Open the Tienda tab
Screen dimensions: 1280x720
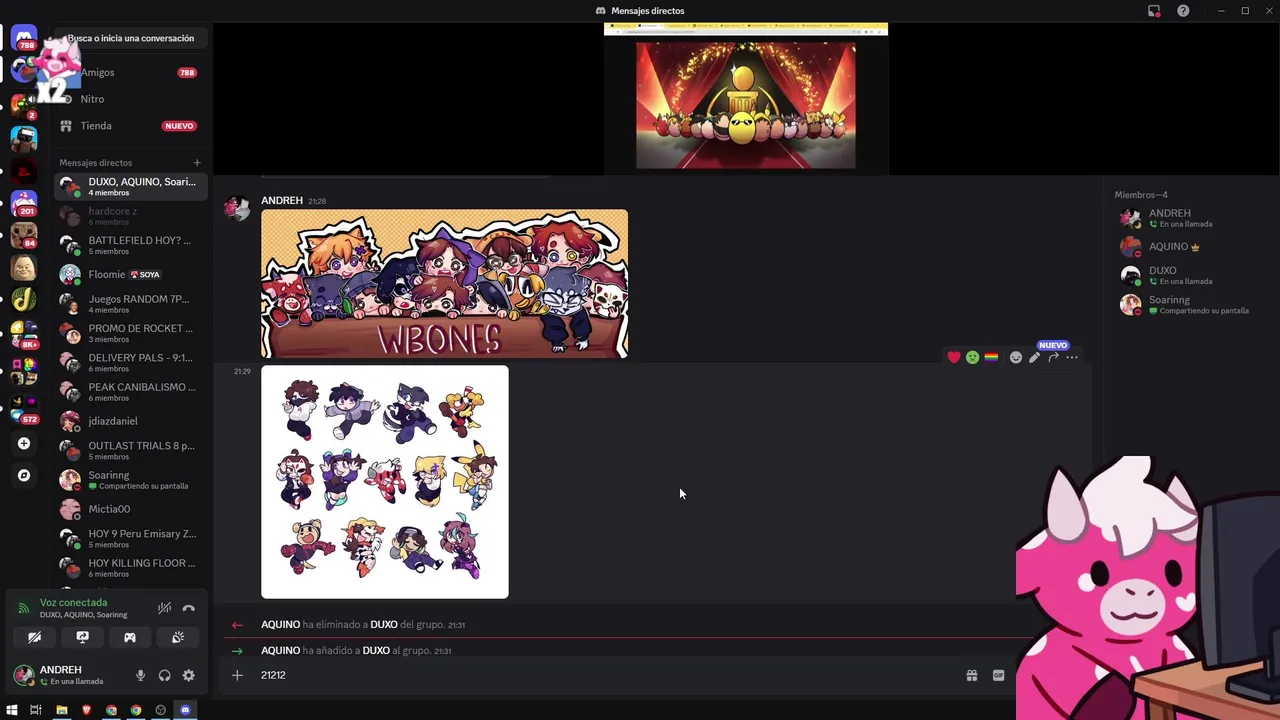point(130,126)
